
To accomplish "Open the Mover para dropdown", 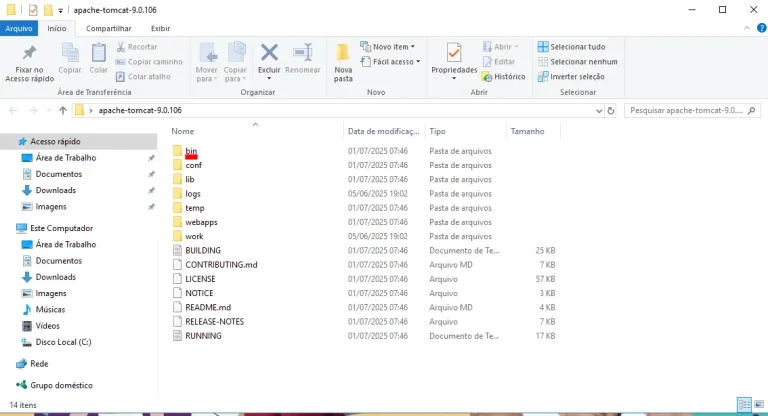I will [x=207, y=62].
